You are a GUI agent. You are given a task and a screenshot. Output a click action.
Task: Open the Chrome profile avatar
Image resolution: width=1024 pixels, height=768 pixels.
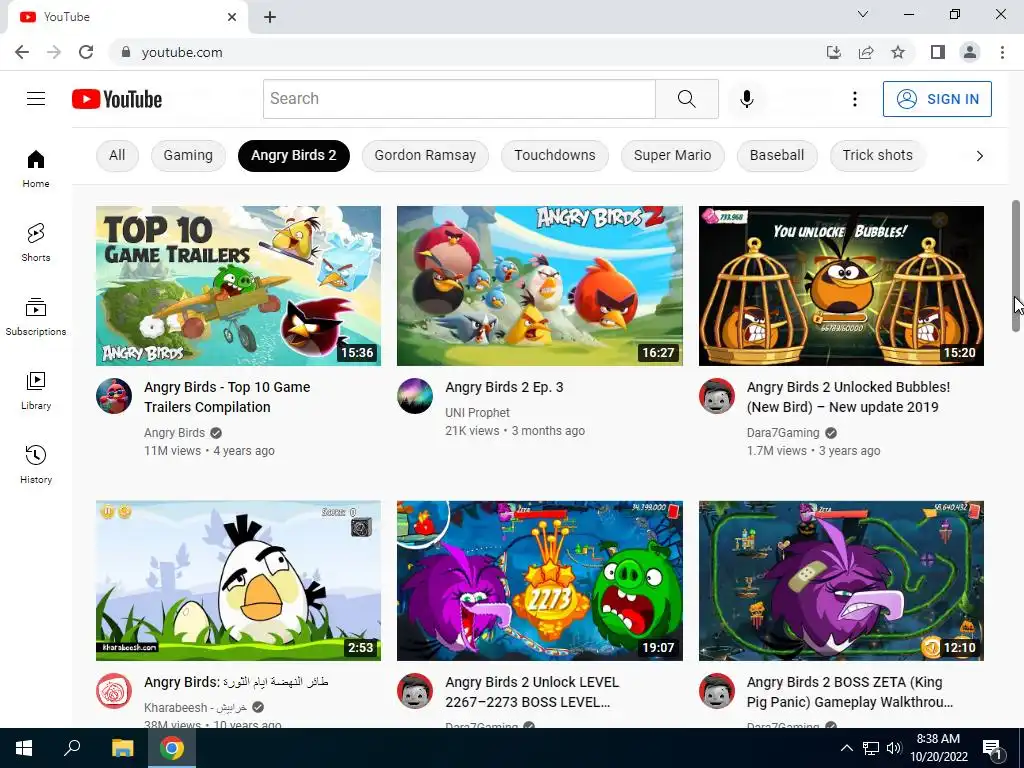(x=970, y=52)
